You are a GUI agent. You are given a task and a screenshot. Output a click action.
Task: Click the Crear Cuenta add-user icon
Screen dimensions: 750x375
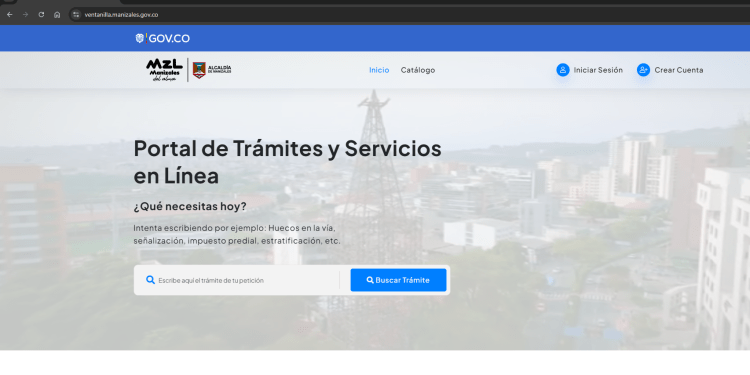[x=643, y=70]
